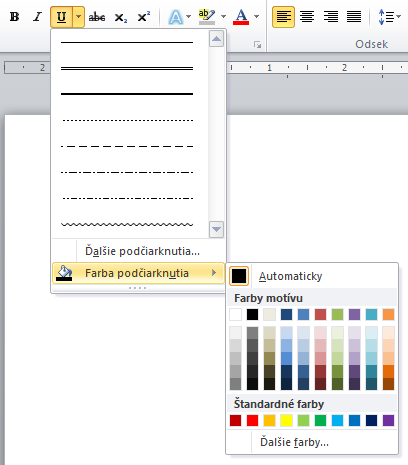Image resolution: width=408 pixels, height=465 pixels.
Task: Toggle Bold formatting
Action: [14, 17]
